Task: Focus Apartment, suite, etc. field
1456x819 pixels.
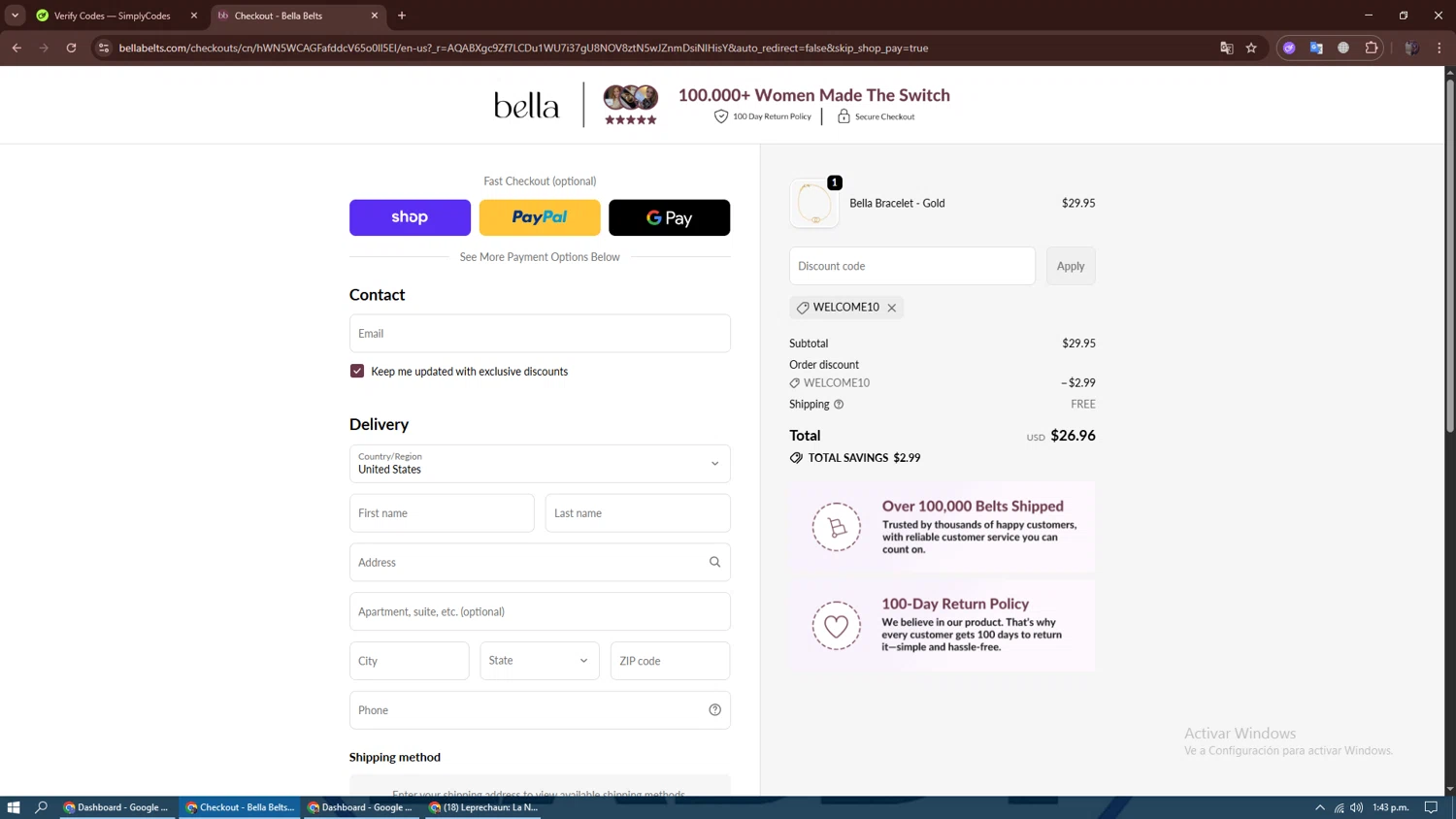Action: 540,612
